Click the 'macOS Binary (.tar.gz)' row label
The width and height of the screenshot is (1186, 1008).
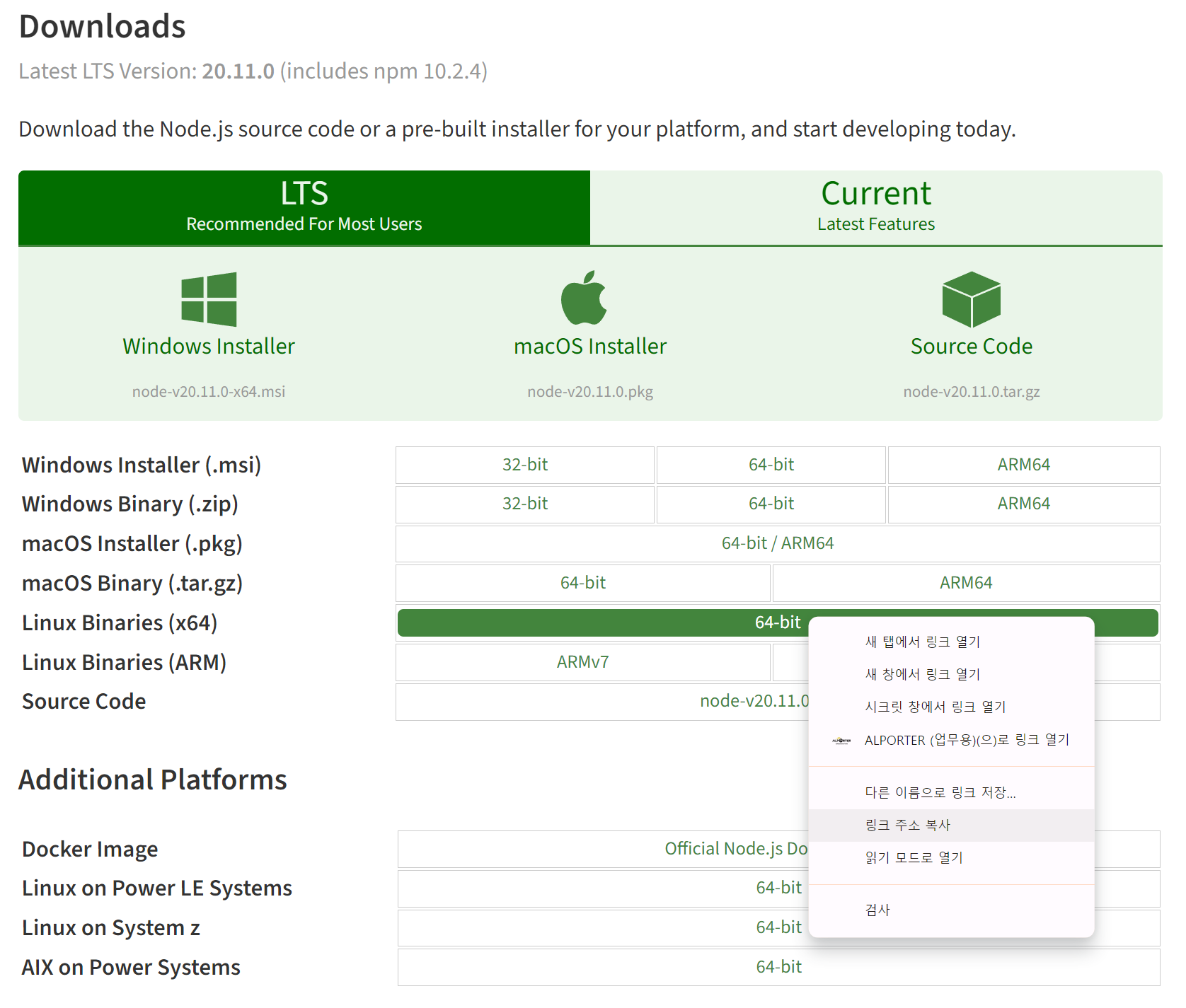(132, 583)
